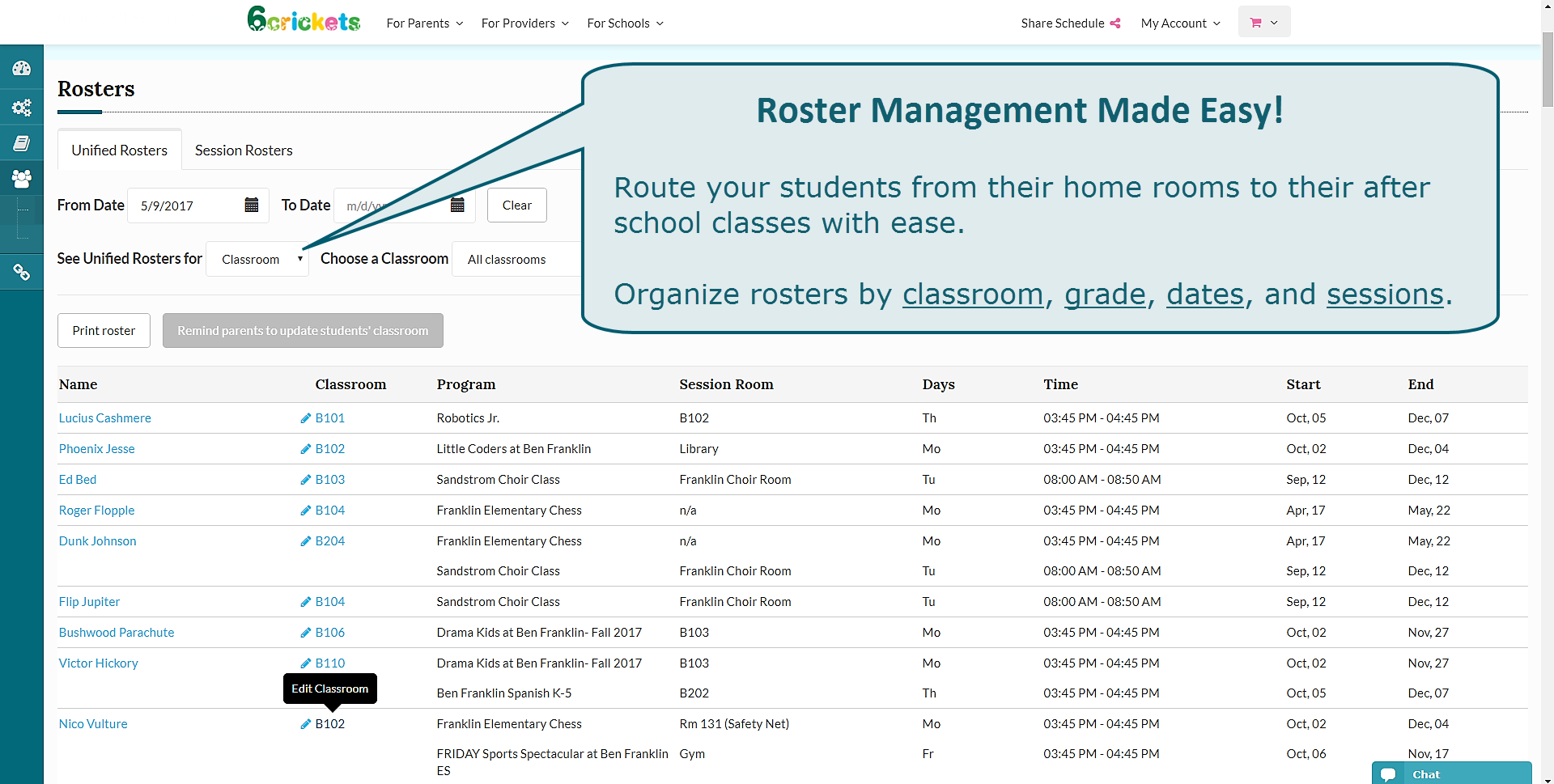Image resolution: width=1554 pixels, height=784 pixels.
Task: Open Nico Vulture's student link
Action: tap(93, 724)
